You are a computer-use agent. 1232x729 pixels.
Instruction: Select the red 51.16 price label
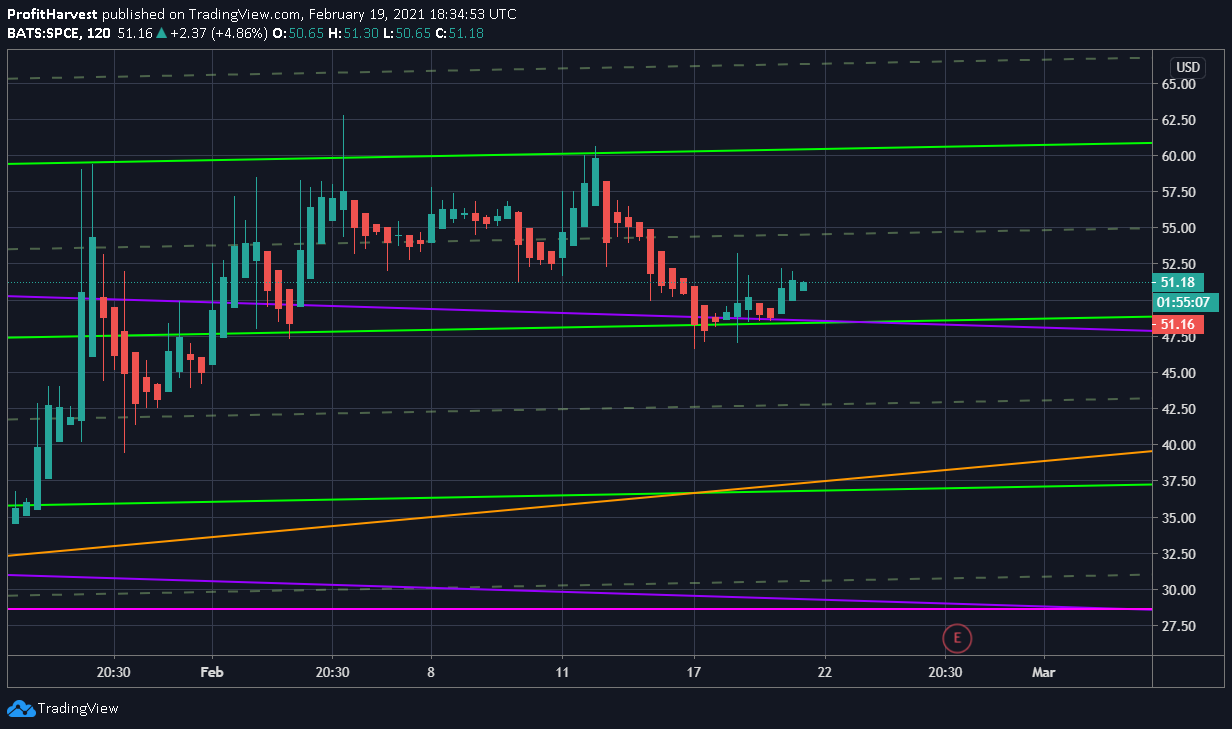tap(1178, 324)
